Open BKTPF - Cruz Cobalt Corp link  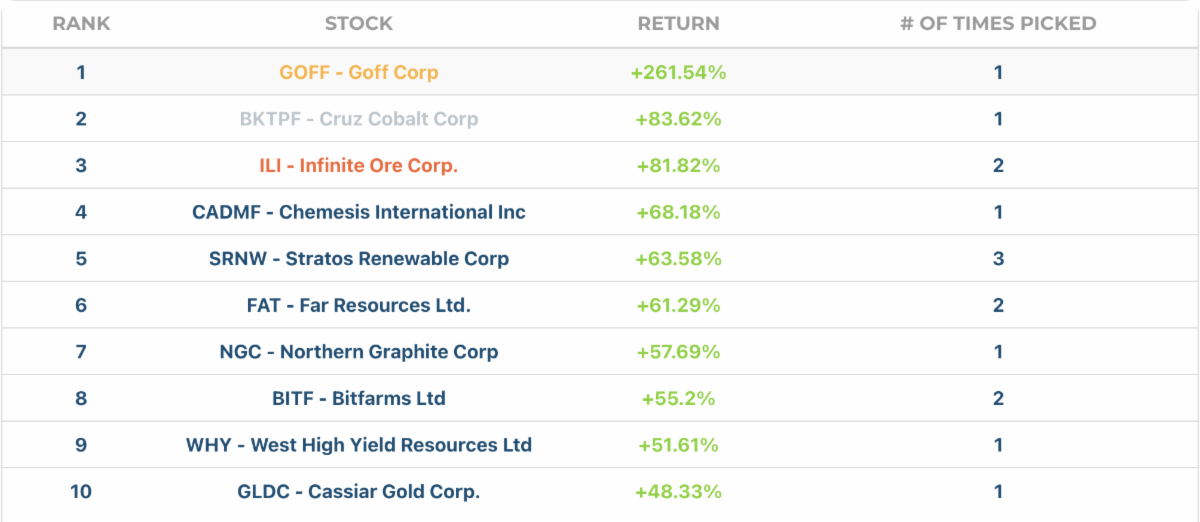pos(359,119)
